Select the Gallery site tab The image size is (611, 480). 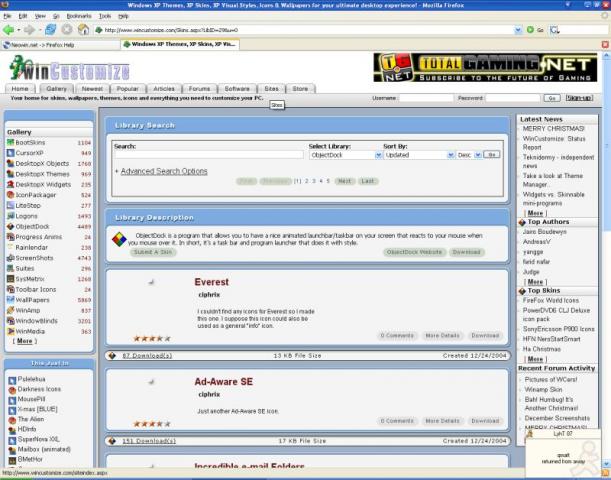coord(57,88)
